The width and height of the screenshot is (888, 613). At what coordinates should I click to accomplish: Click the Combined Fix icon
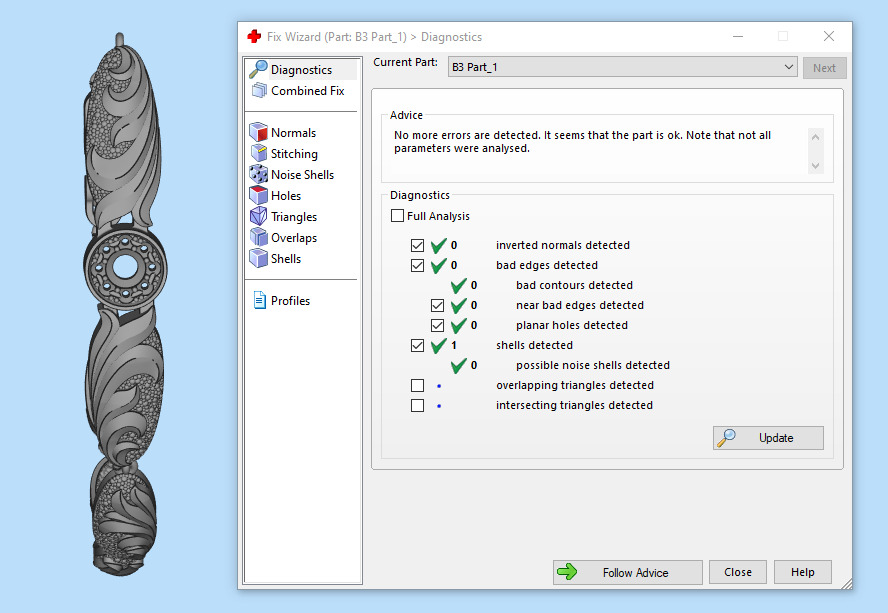pos(259,90)
